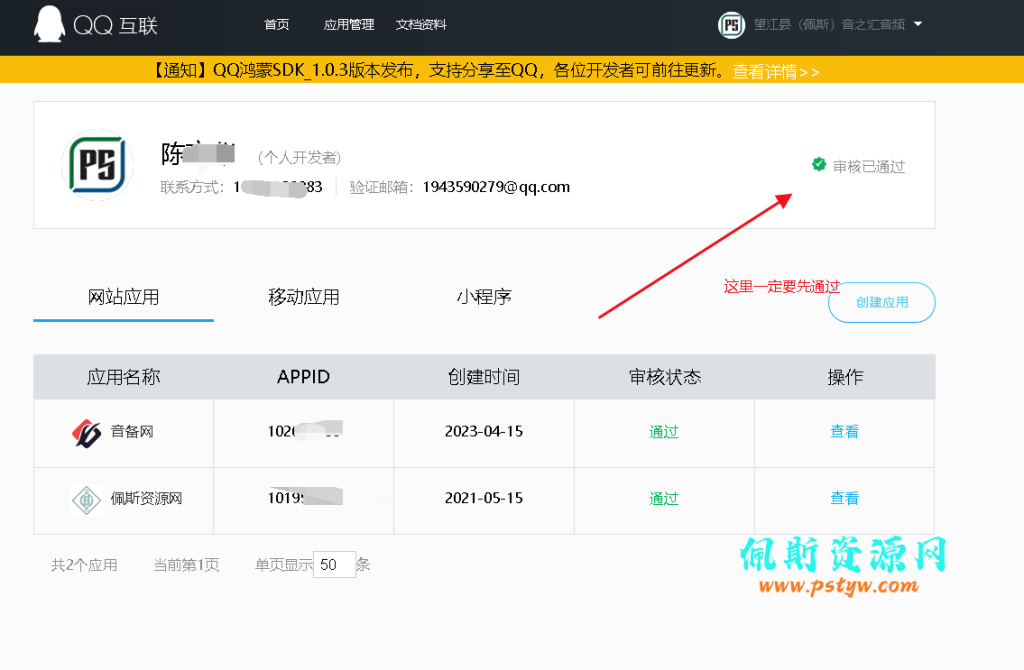Switch to the 网站应用 tab
The height and width of the screenshot is (670, 1024).
tap(123, 297)
